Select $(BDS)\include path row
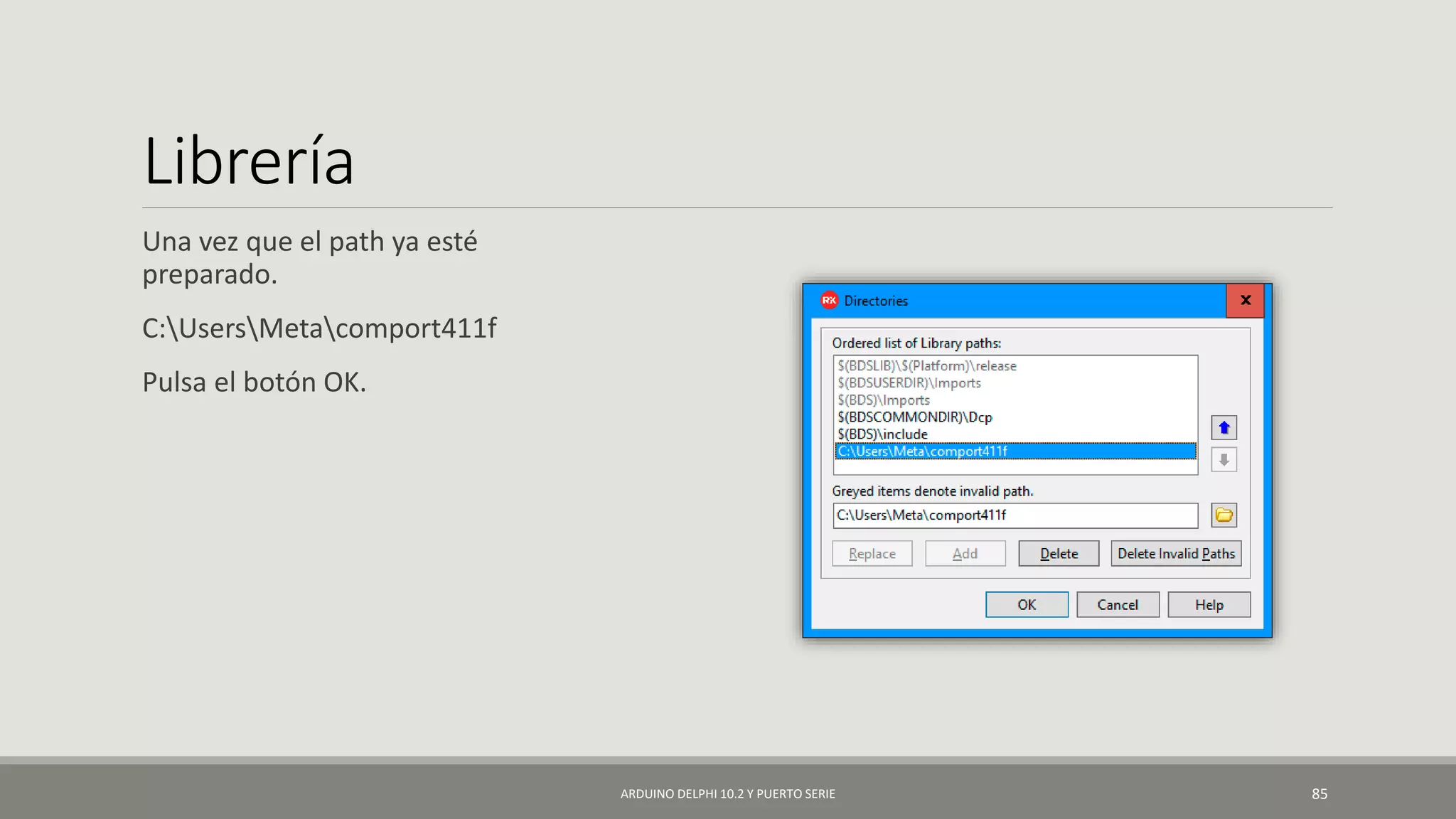1456x819 pixels. coord(1015,434)
